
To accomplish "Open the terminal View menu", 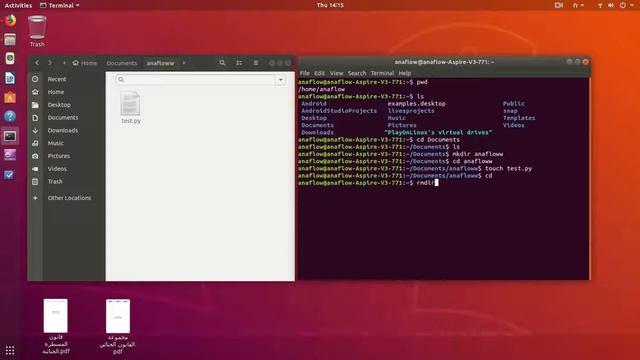I will [336, 73].
